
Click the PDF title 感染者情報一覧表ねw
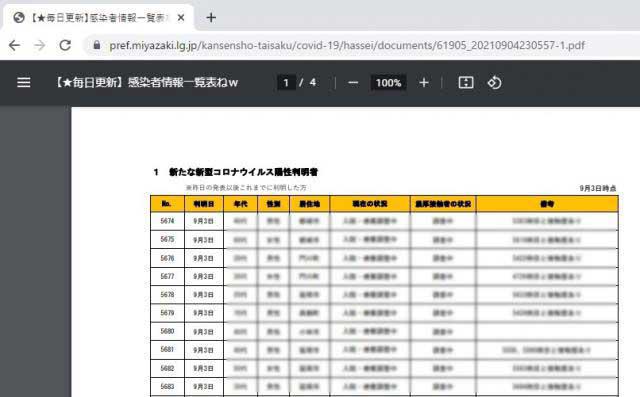pyautogui.click(x=147, y=83)
